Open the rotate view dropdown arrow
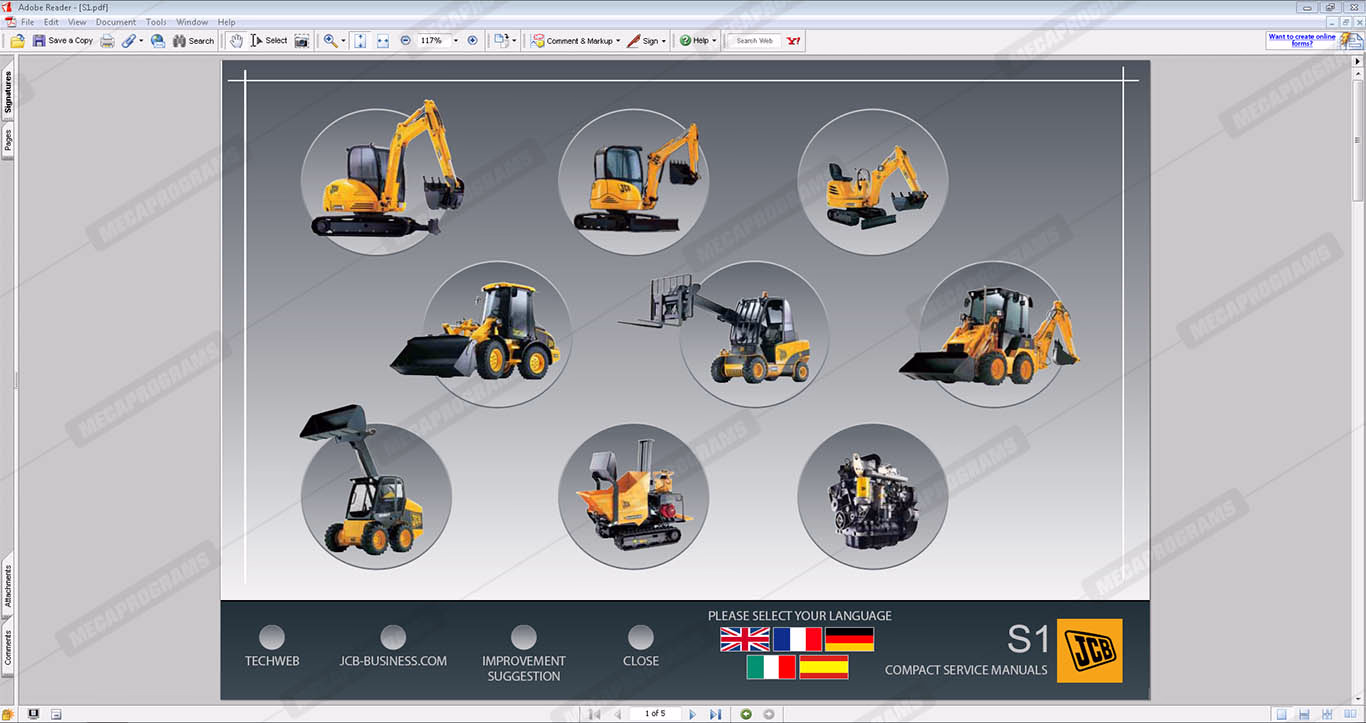The height and width of the screenshot is (723, 1366). tap(514, 41)
